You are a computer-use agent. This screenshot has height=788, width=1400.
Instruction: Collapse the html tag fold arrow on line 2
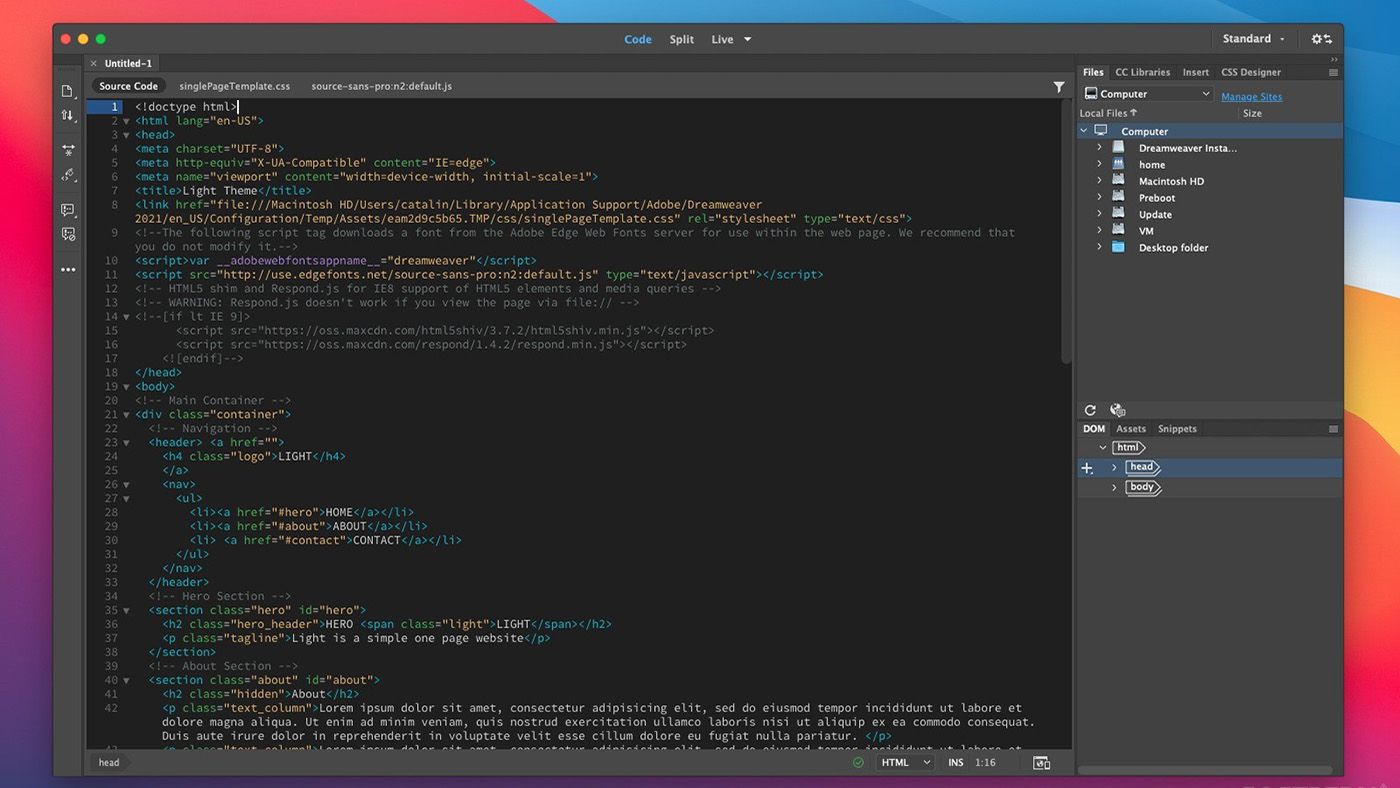(126, 121)
